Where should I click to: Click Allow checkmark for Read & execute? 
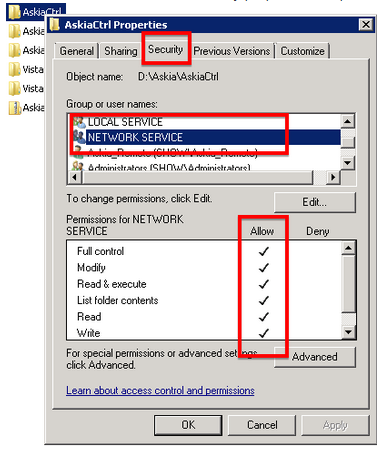point(264,284)
